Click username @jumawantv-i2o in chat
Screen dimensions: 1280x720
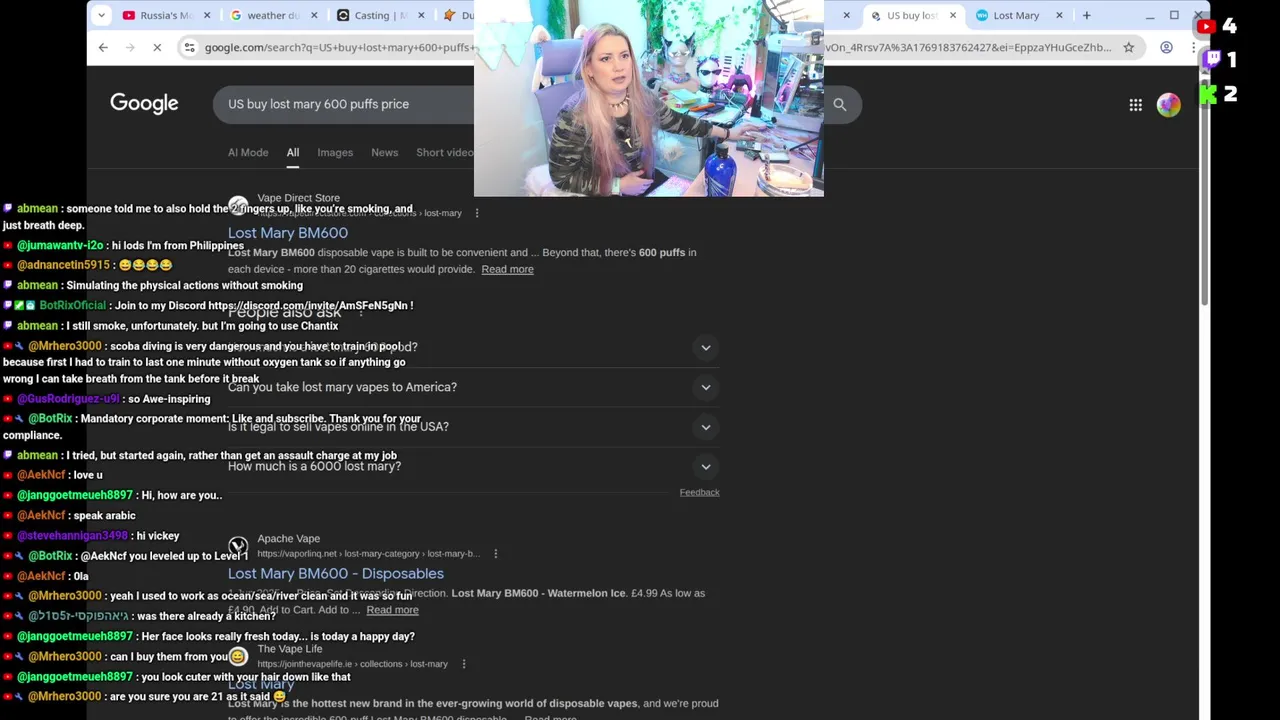pyautogui.click(x=60, y=246)
